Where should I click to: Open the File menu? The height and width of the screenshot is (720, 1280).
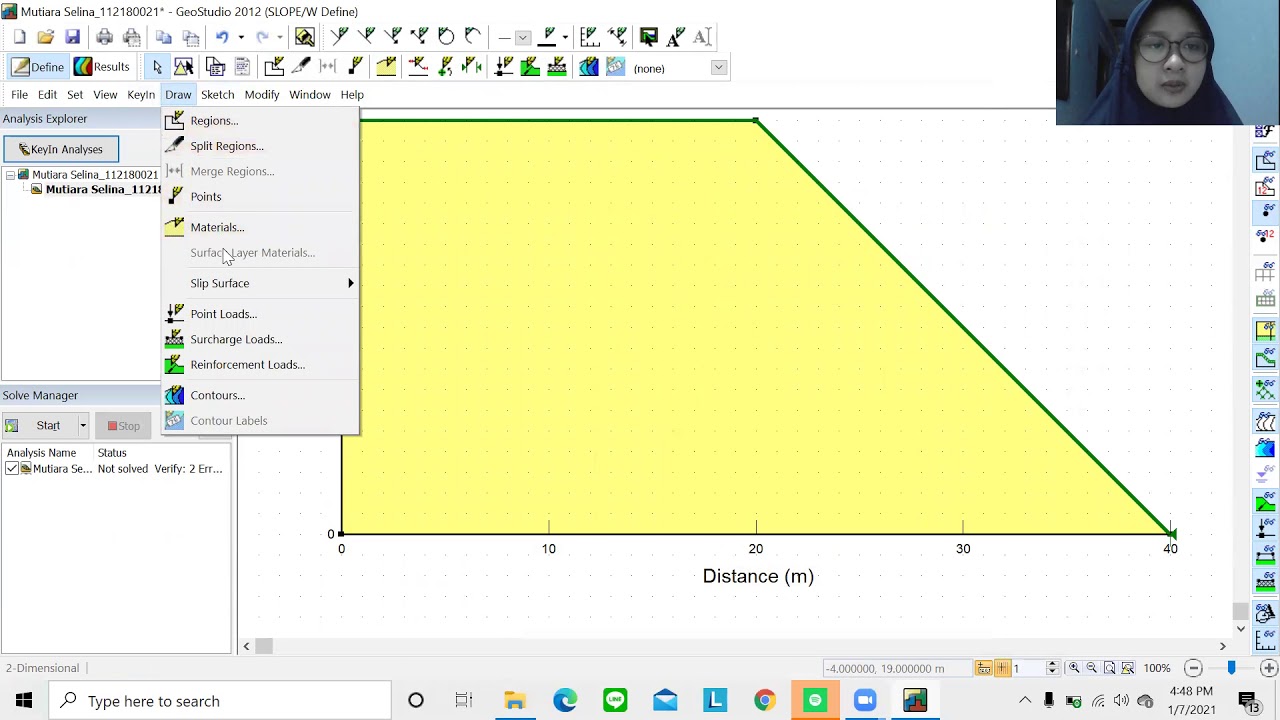(19, 94)
